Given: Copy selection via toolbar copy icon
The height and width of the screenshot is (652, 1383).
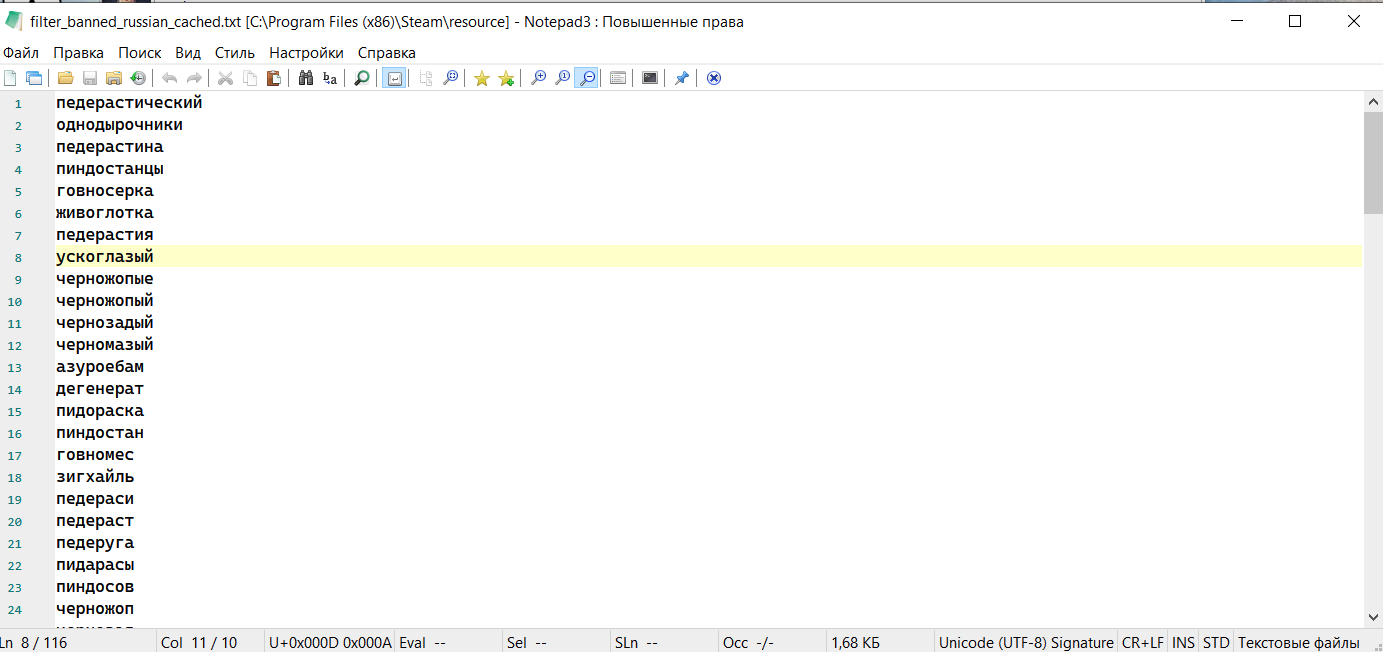Looking at the screenshot, I should 250,78.
